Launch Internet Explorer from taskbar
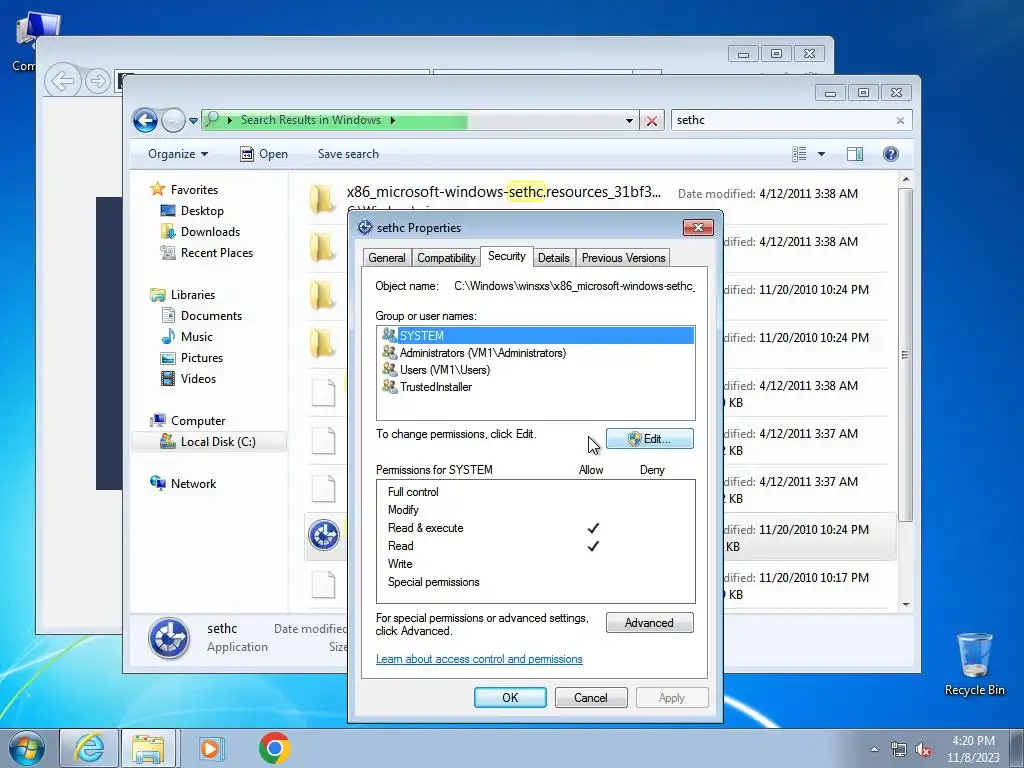1024x768 pixels. (89, 748)
